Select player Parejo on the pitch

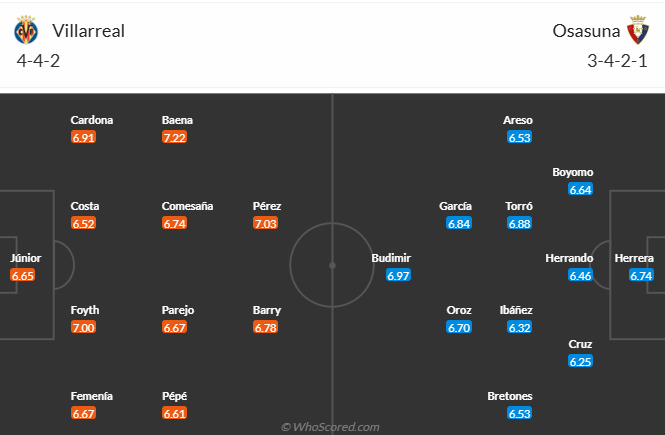coord(180,310)
